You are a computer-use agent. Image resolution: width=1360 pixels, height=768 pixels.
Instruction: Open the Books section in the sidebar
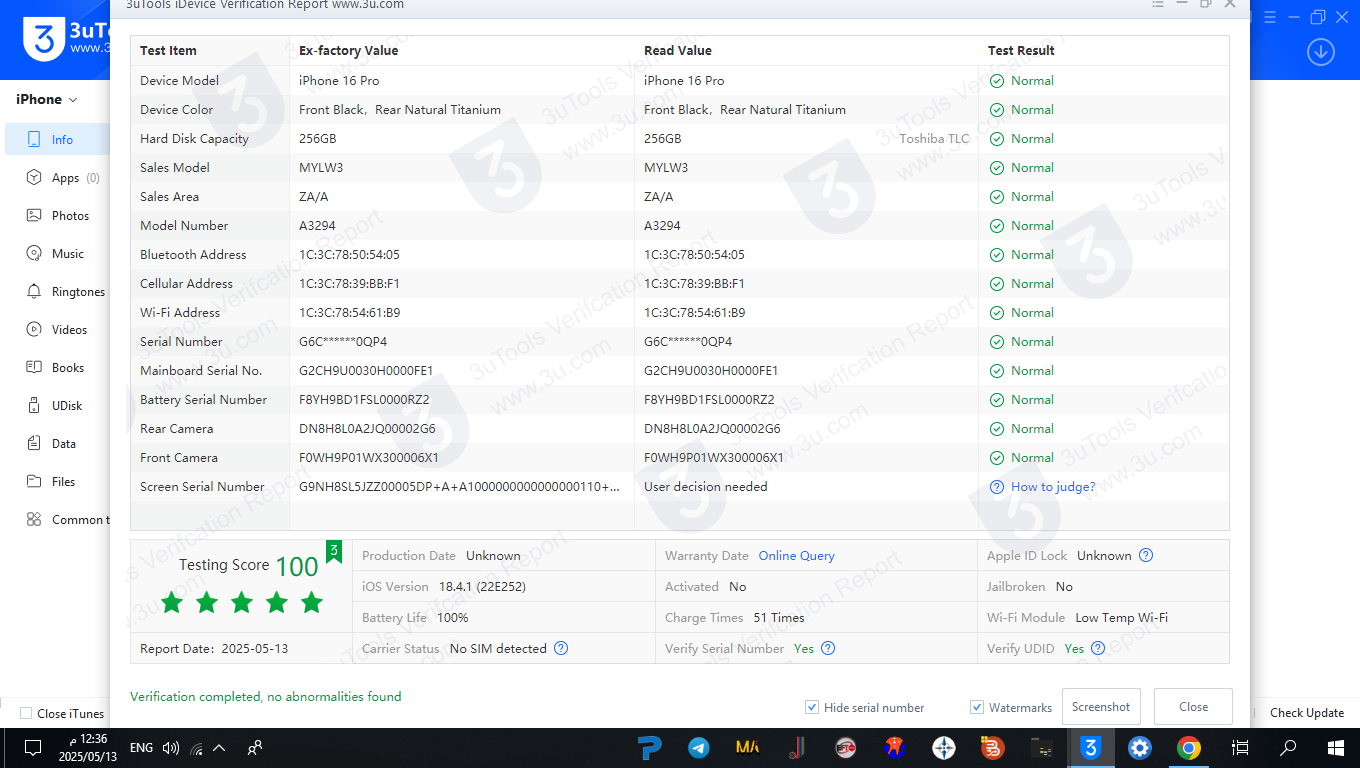[x=57, y=368]
